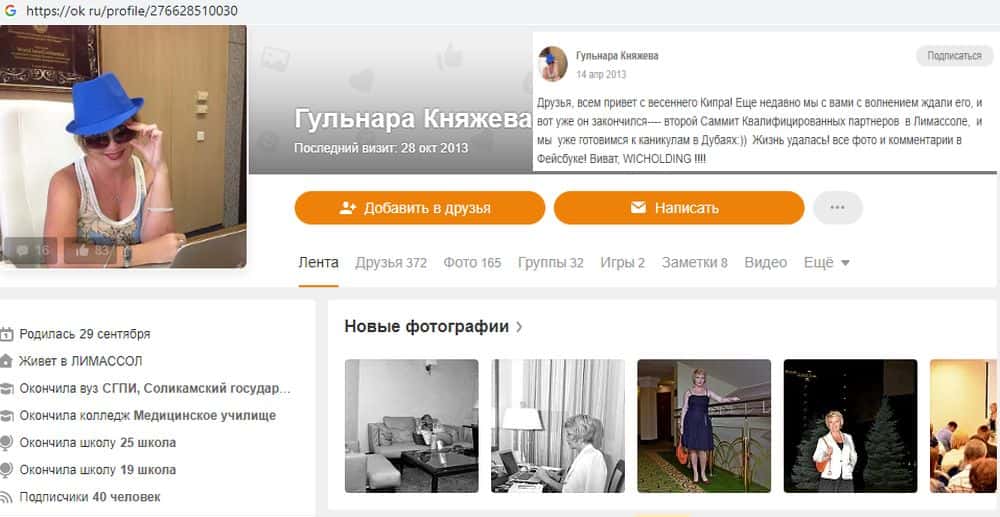
Task: Open the woman in blue dress photo
Action: coord(704,426)
